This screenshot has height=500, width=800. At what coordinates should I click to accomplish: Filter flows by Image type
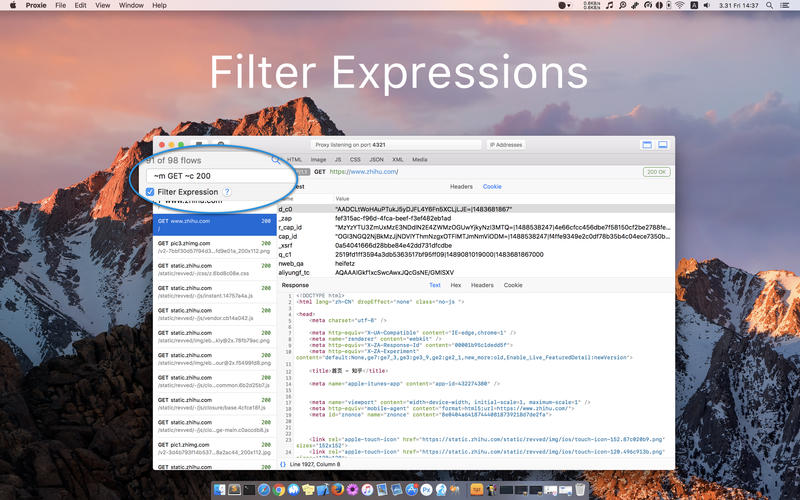pyautogui.click(x=318, y=160)
